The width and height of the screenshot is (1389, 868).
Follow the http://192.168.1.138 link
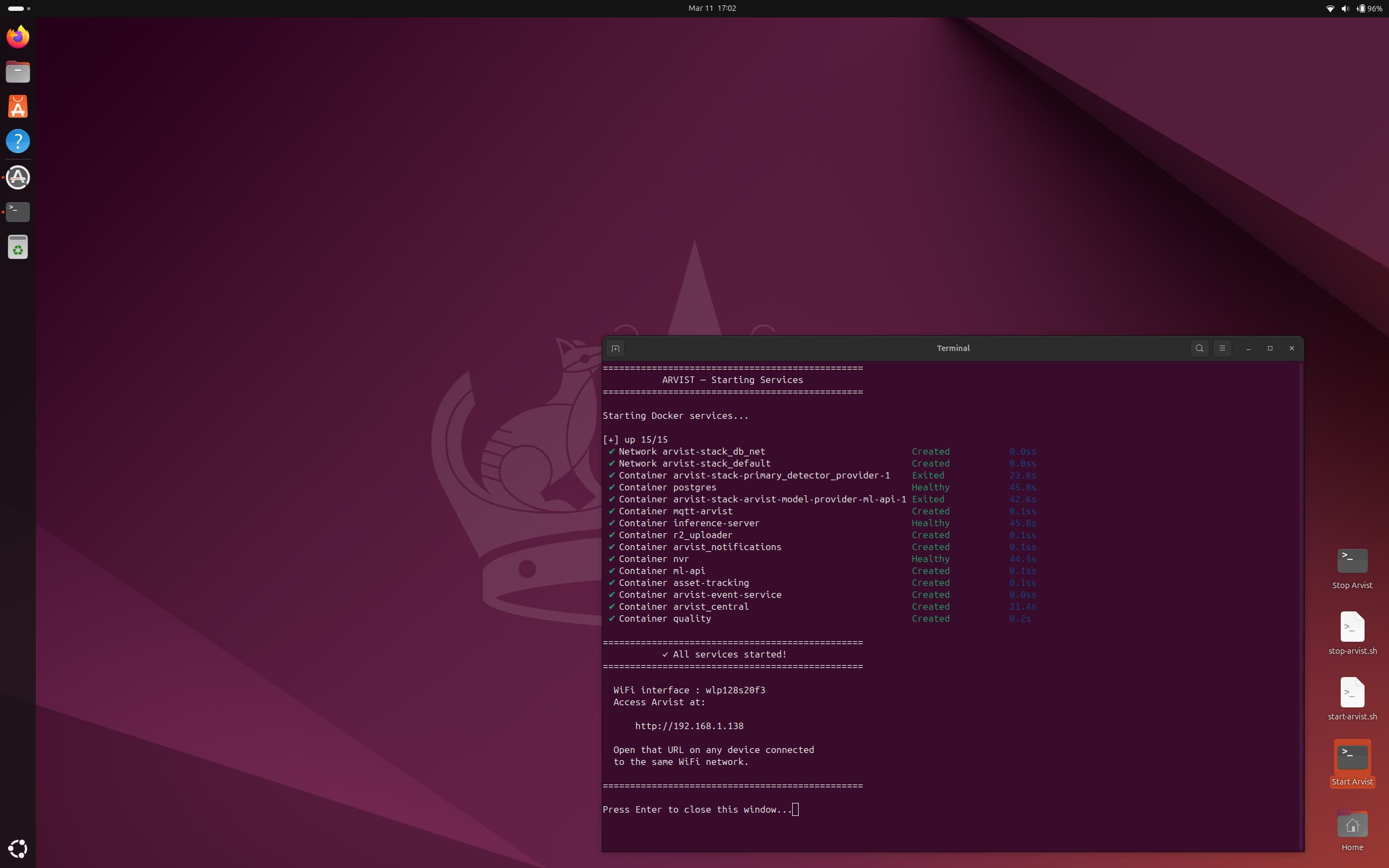click(x=689, y=726)
